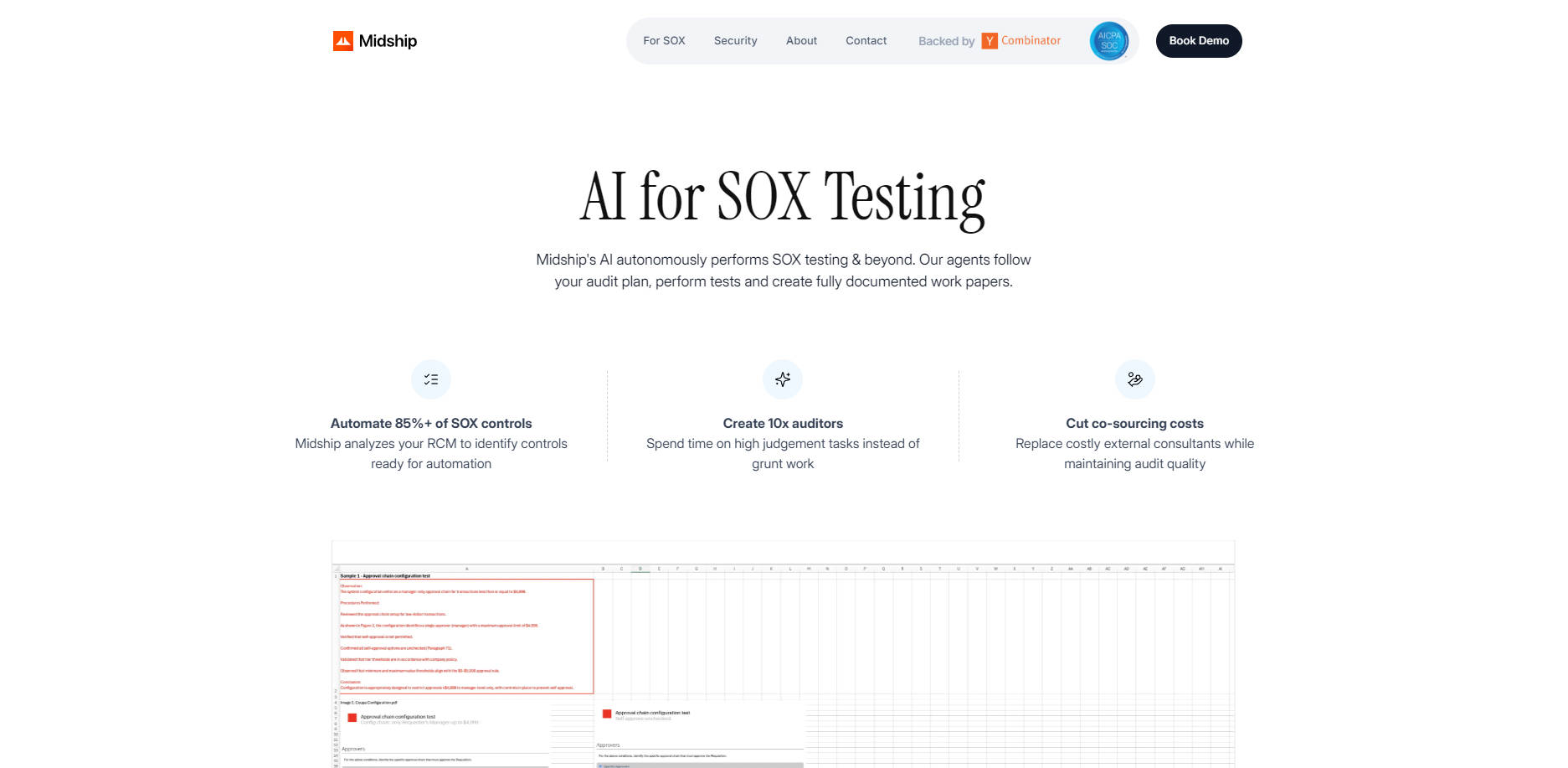Click the AI for SOX Testing headline

click(x=783, y=198)
